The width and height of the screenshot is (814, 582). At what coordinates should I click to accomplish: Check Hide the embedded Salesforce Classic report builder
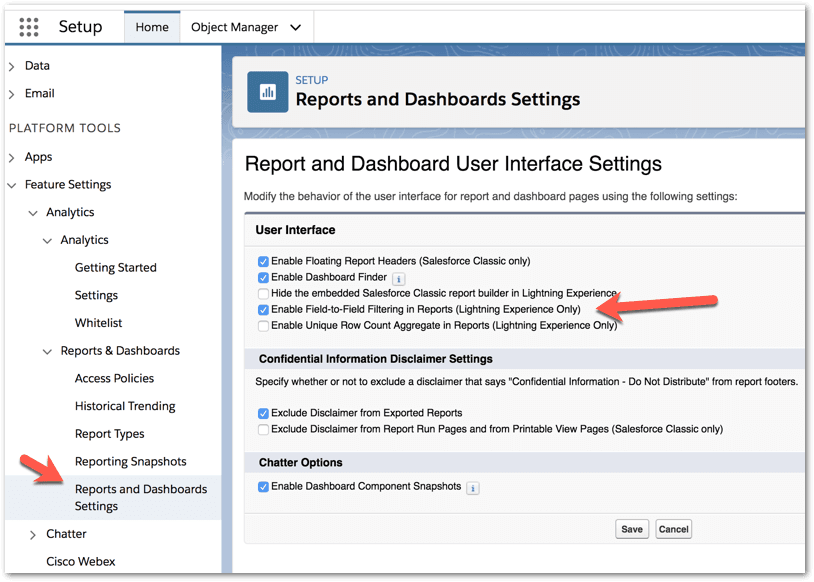pyautogui.click(x=263, y=293)
